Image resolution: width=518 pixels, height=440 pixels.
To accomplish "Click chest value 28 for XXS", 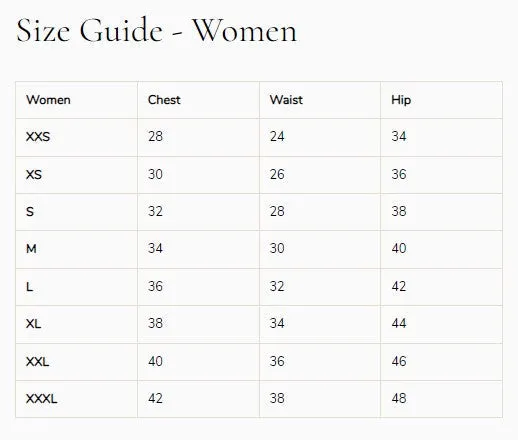I will [x=155, y=136].
